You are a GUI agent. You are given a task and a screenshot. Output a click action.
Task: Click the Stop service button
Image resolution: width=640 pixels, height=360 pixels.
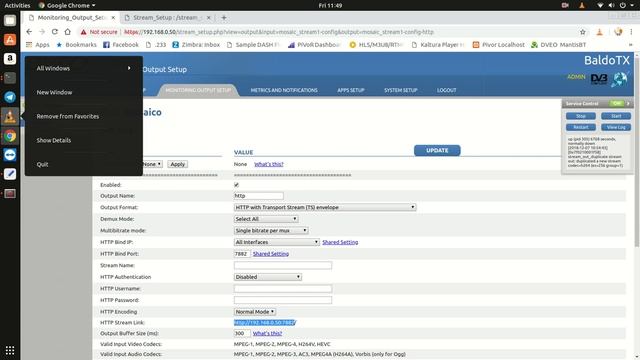580,116
